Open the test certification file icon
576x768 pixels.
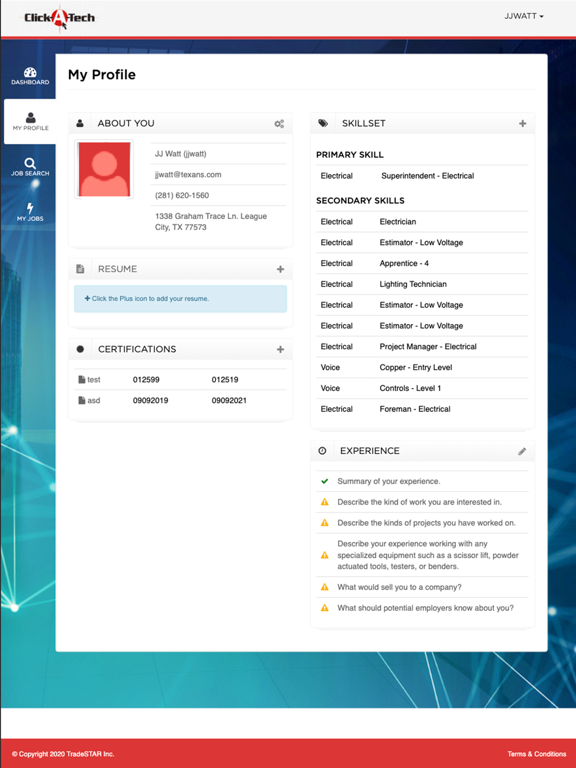click(82, 380)
